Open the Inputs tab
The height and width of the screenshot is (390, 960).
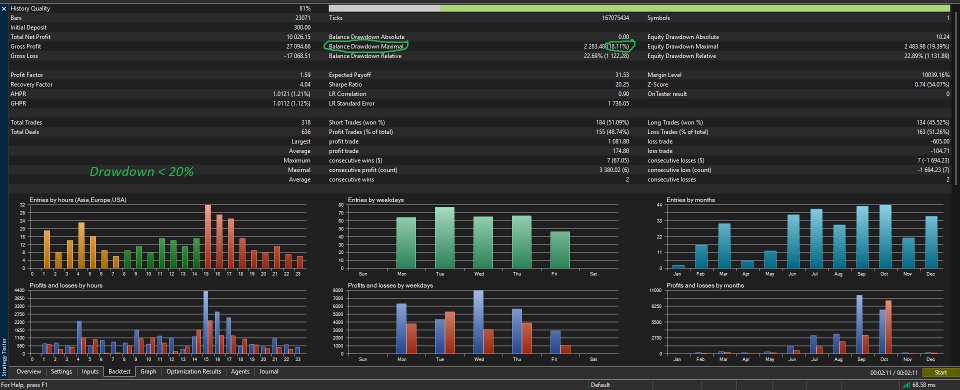pyautogui.click(x=90, y=372)
